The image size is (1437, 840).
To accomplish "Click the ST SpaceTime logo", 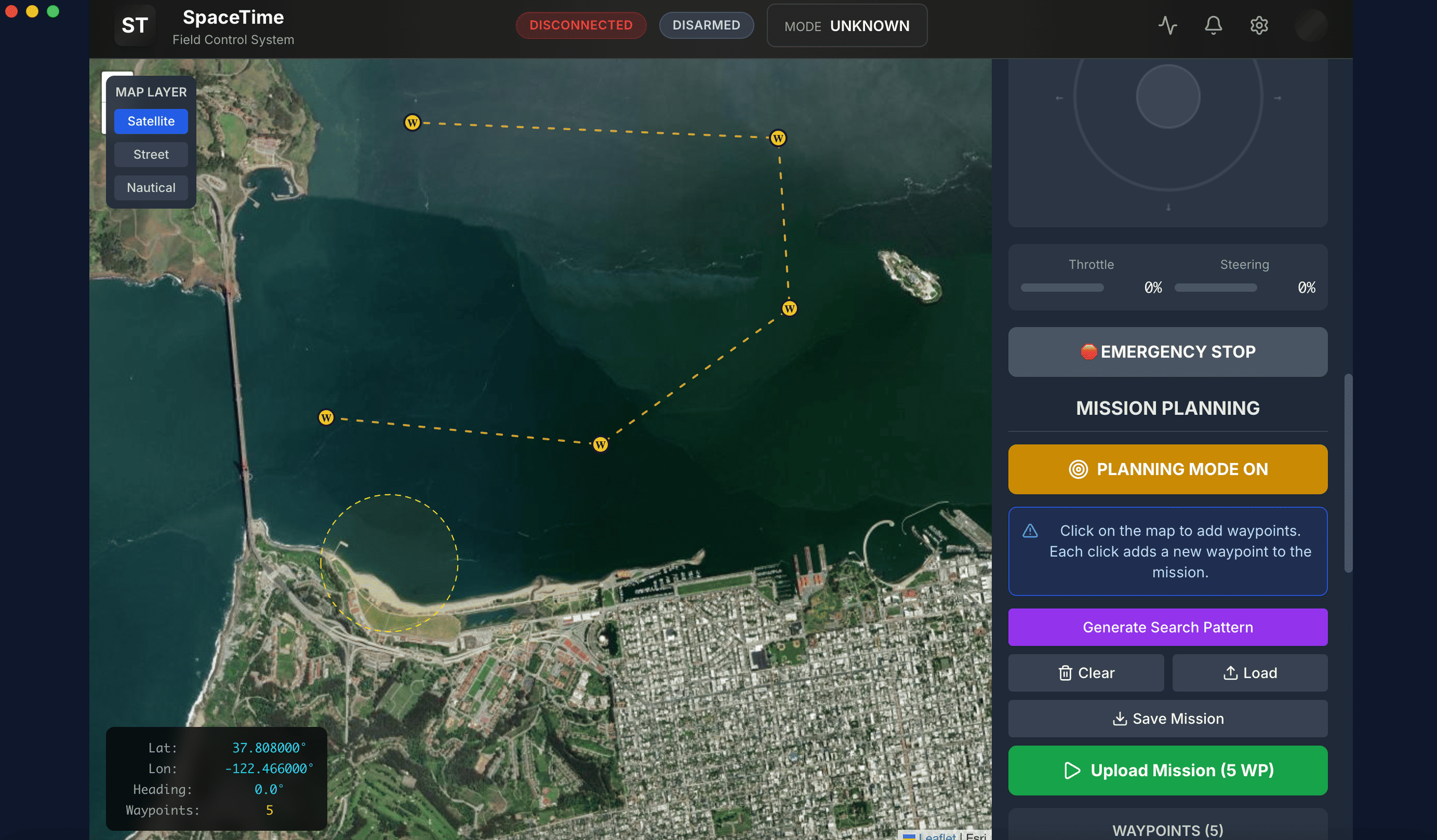I will (x=135, y=25).
